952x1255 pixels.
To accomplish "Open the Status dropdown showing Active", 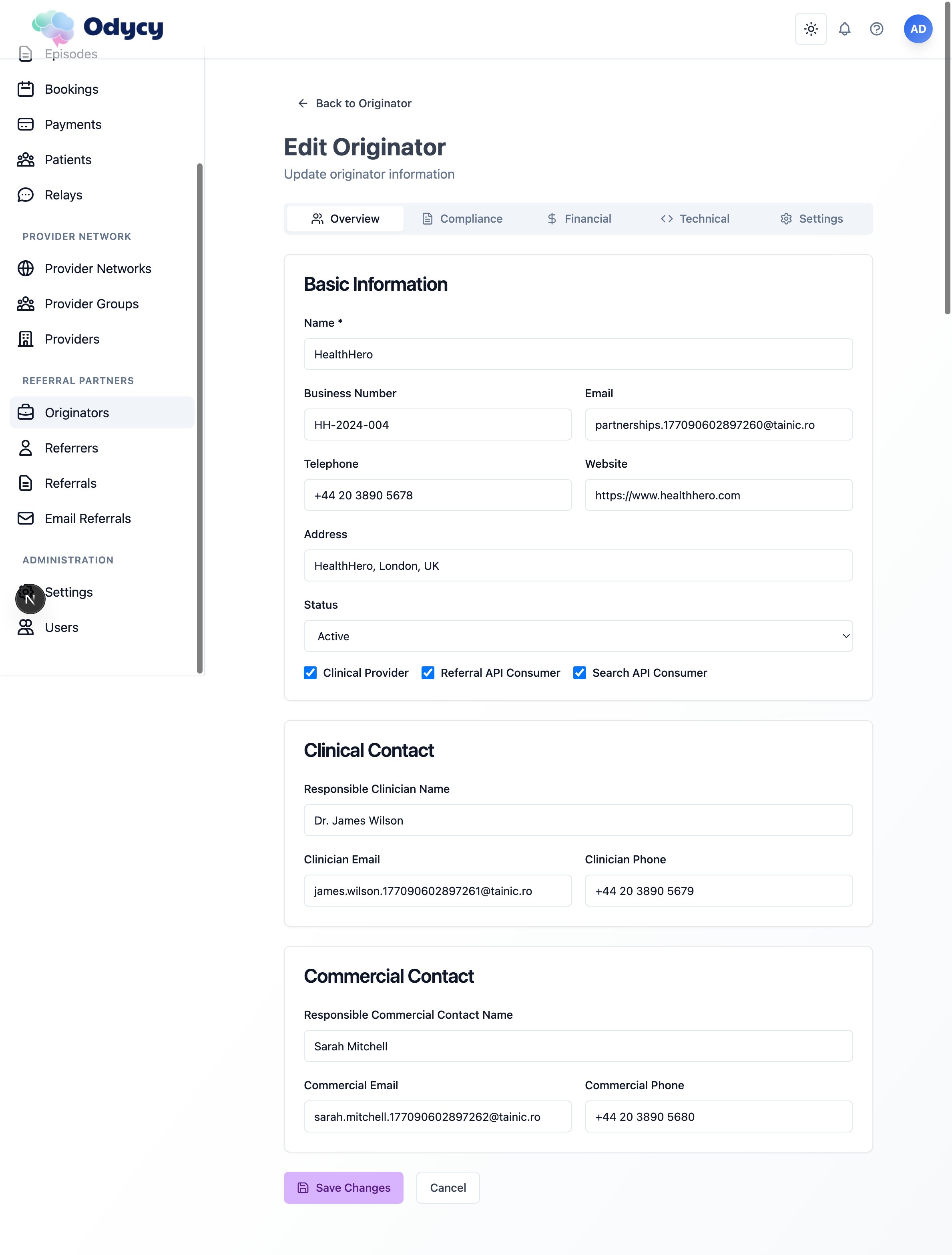I will tap(578, 636).
